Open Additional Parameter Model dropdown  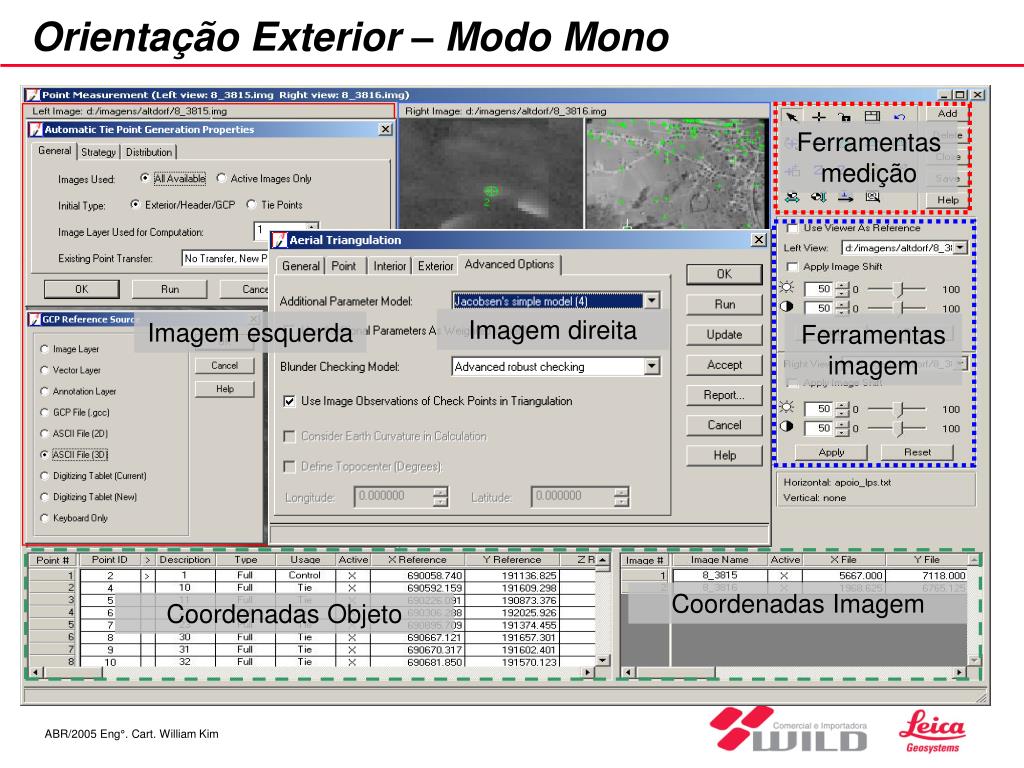[x=652, y=301]
